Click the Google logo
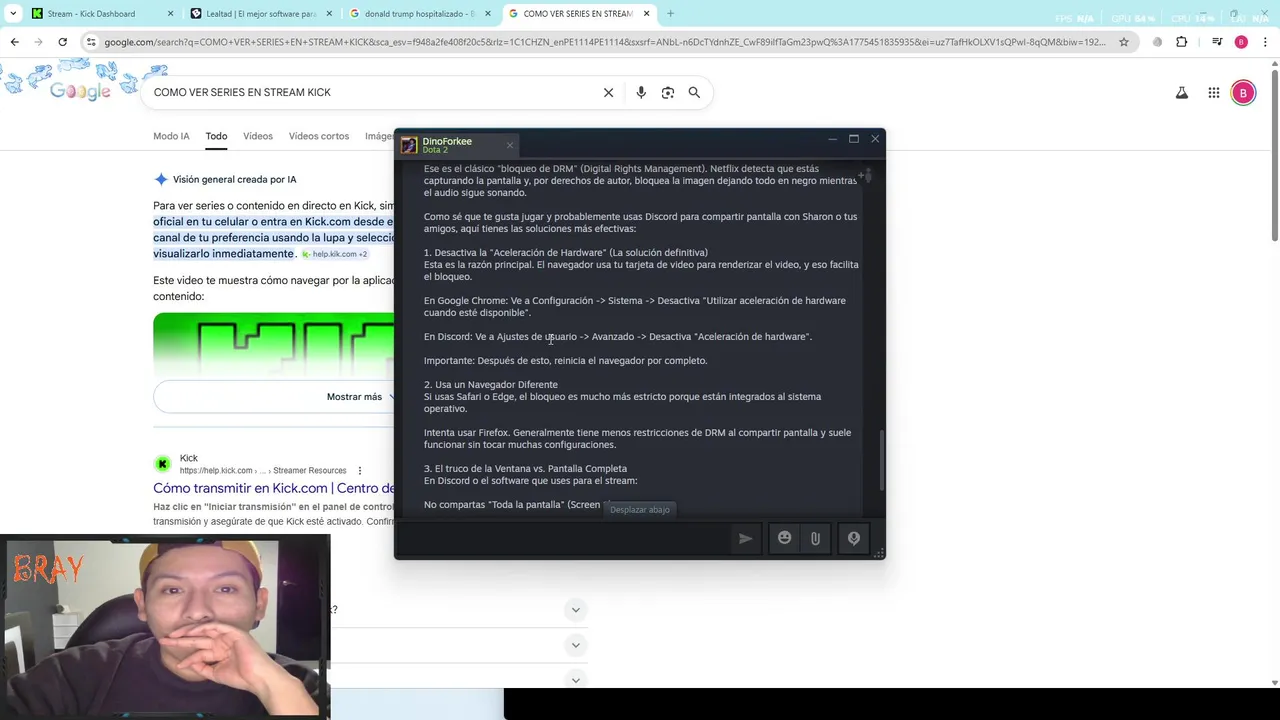 tap(80, 91)
